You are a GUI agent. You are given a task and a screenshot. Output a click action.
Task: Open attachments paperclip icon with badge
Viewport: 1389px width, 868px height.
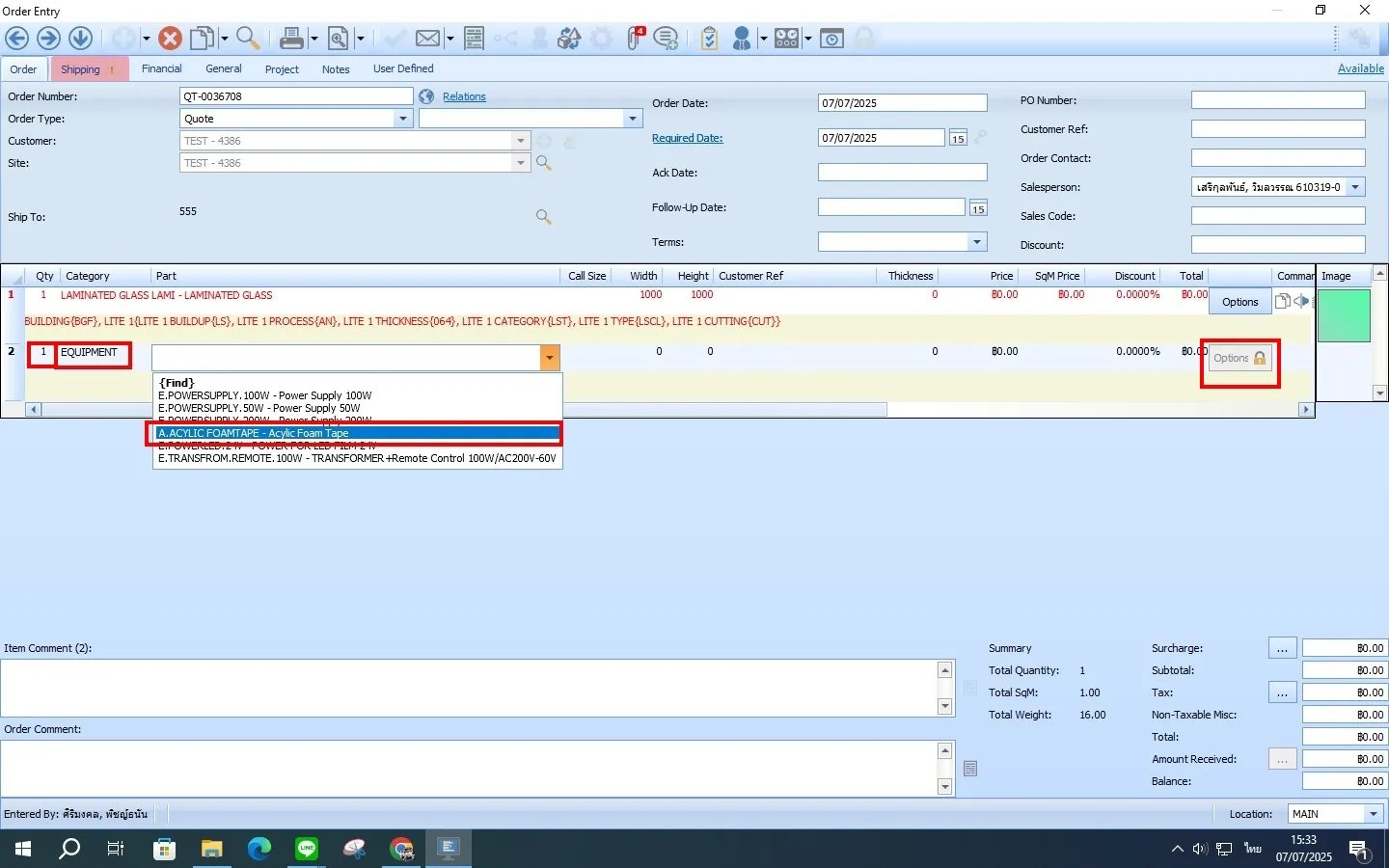click(636, 39)
